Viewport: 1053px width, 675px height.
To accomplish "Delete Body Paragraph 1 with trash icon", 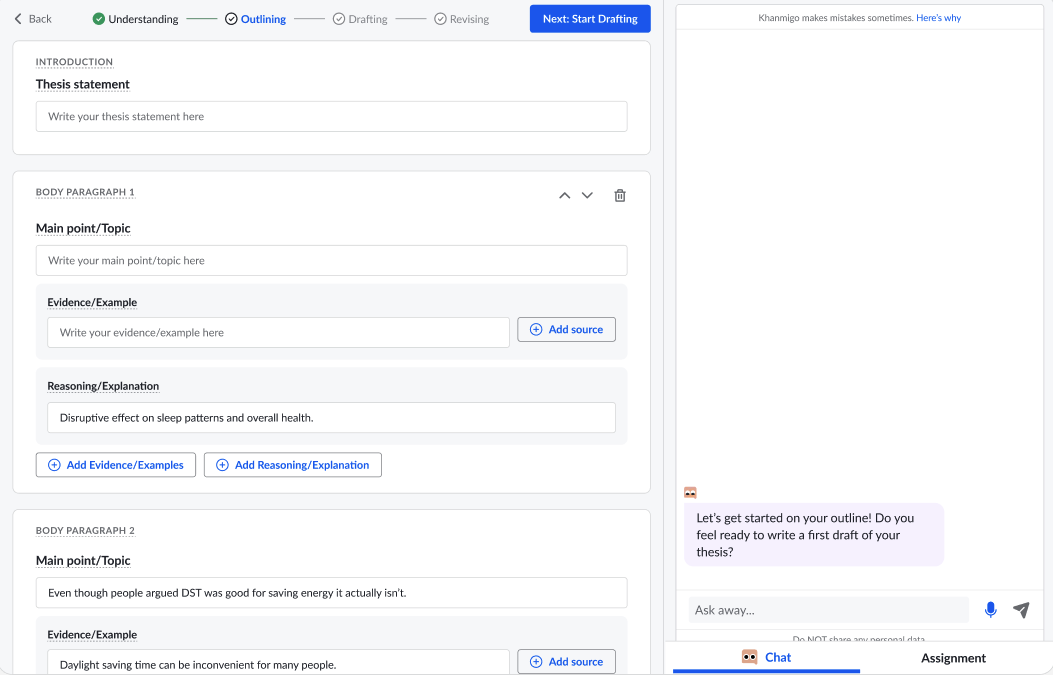I will point(620,195).
